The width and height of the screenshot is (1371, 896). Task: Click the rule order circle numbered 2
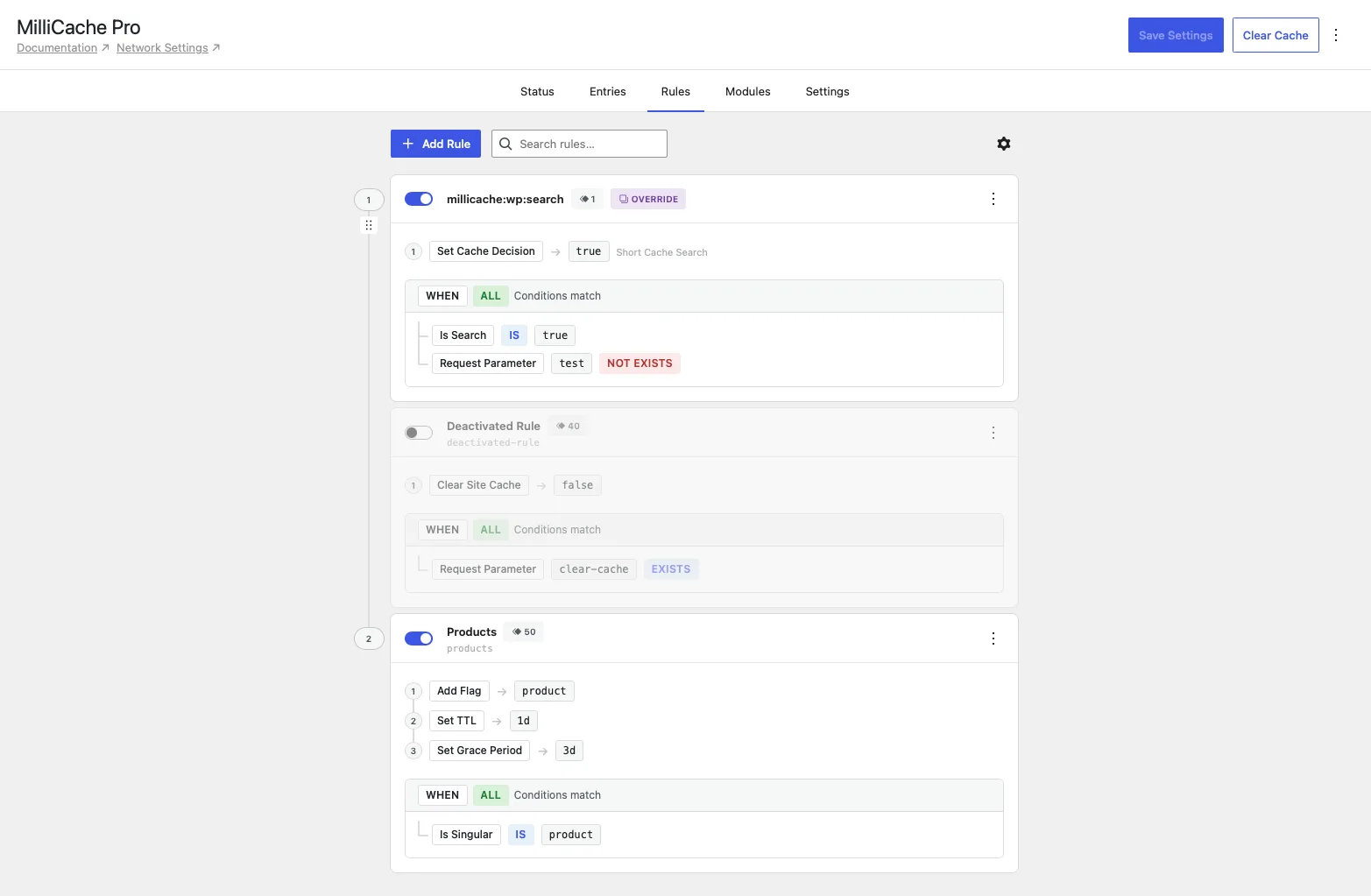coord(369,638)
